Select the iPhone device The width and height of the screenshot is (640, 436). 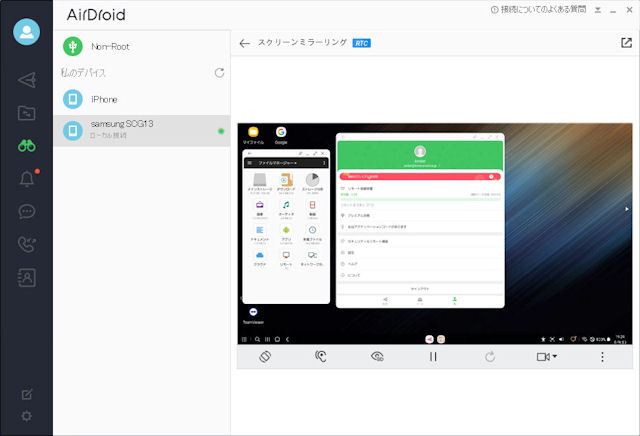click(142, 99)
